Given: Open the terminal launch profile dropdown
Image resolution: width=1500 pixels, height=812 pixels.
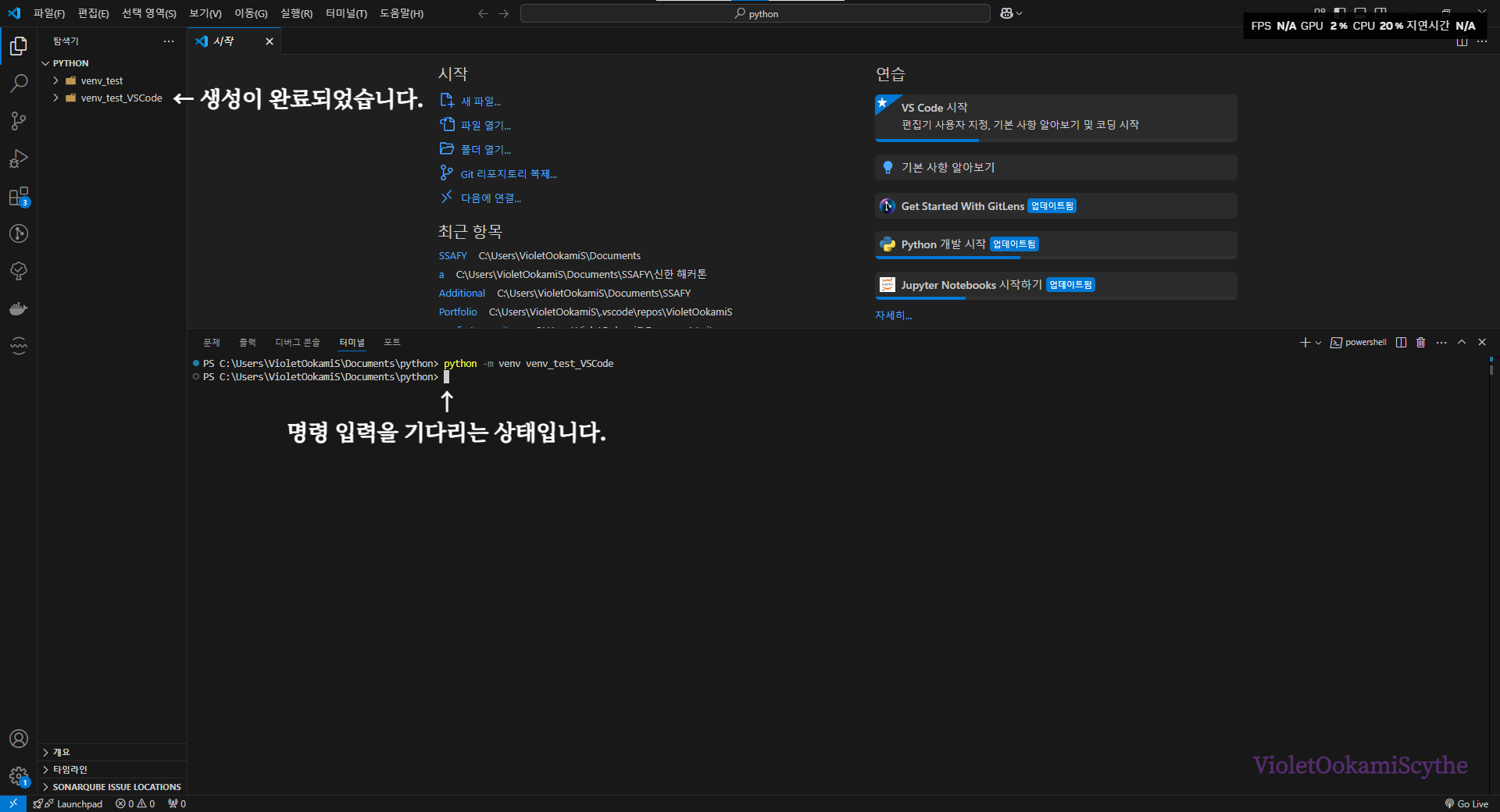Looking at the screenshot, I should [1319, 343].
